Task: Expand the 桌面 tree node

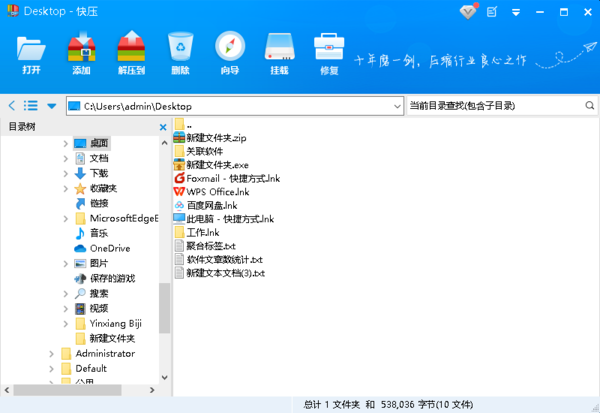Action: click(65, 144)
